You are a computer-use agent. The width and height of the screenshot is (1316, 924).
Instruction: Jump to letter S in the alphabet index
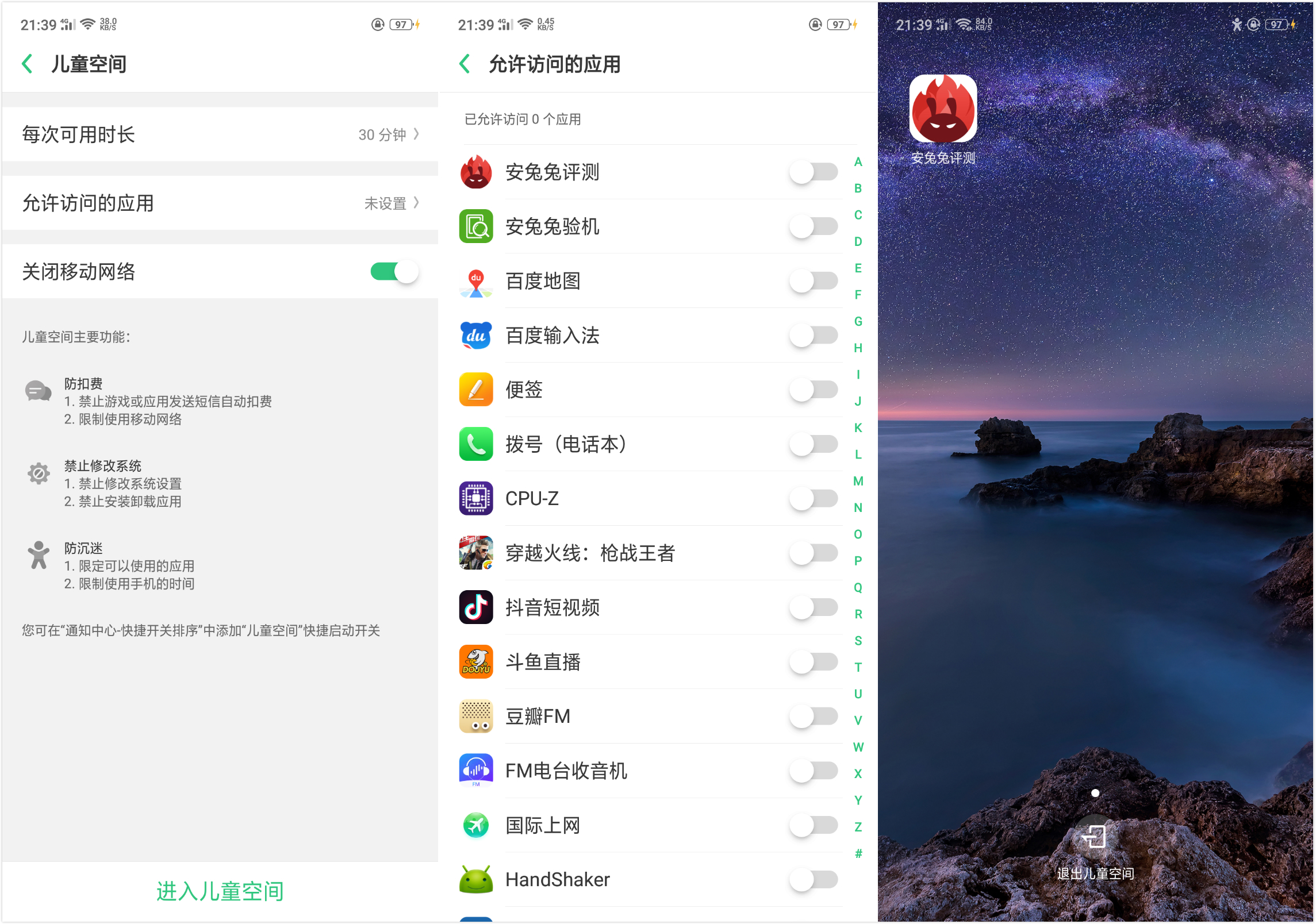coord(858,640)
